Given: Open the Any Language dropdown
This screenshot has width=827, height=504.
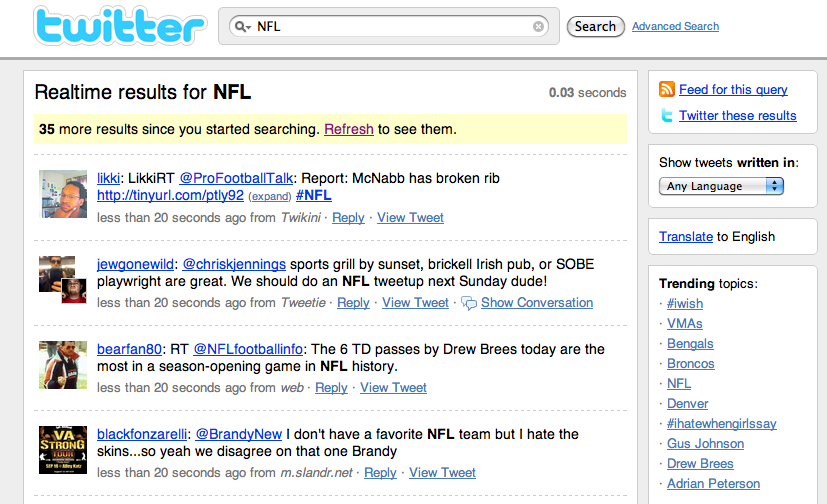Looking at the screenshot, I should click(x=721, y=186).
